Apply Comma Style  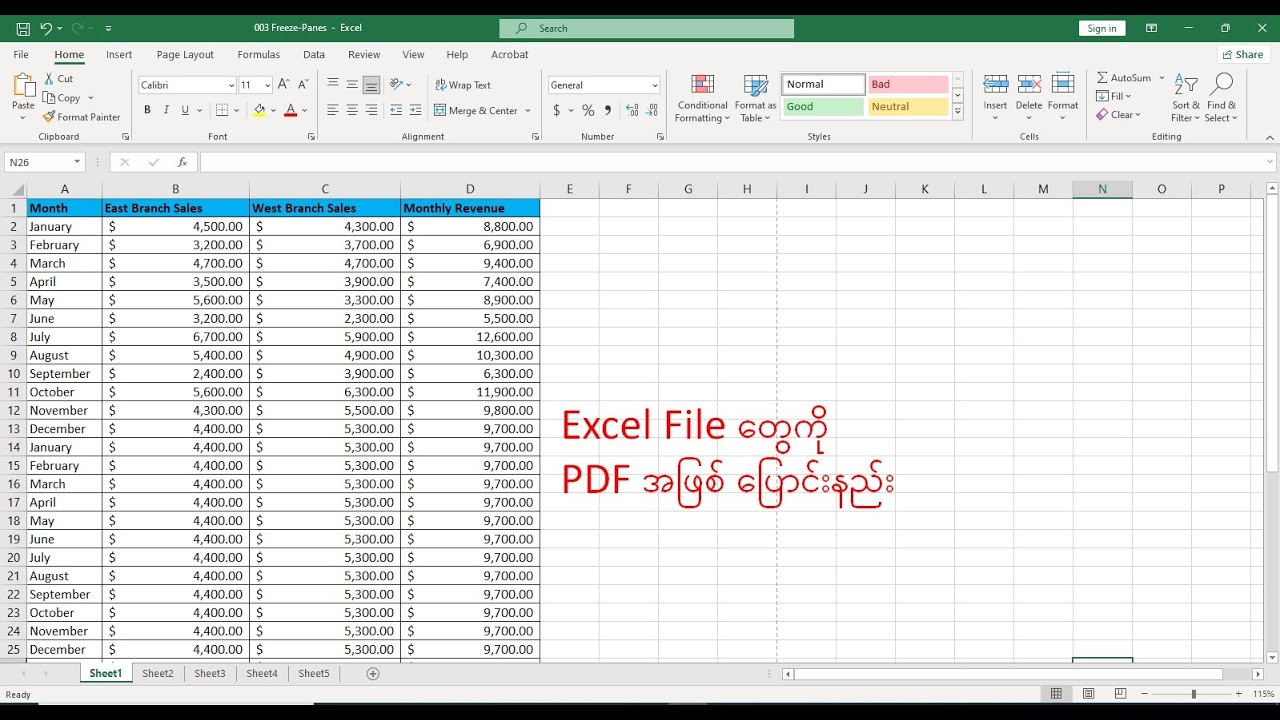(607, 110)
